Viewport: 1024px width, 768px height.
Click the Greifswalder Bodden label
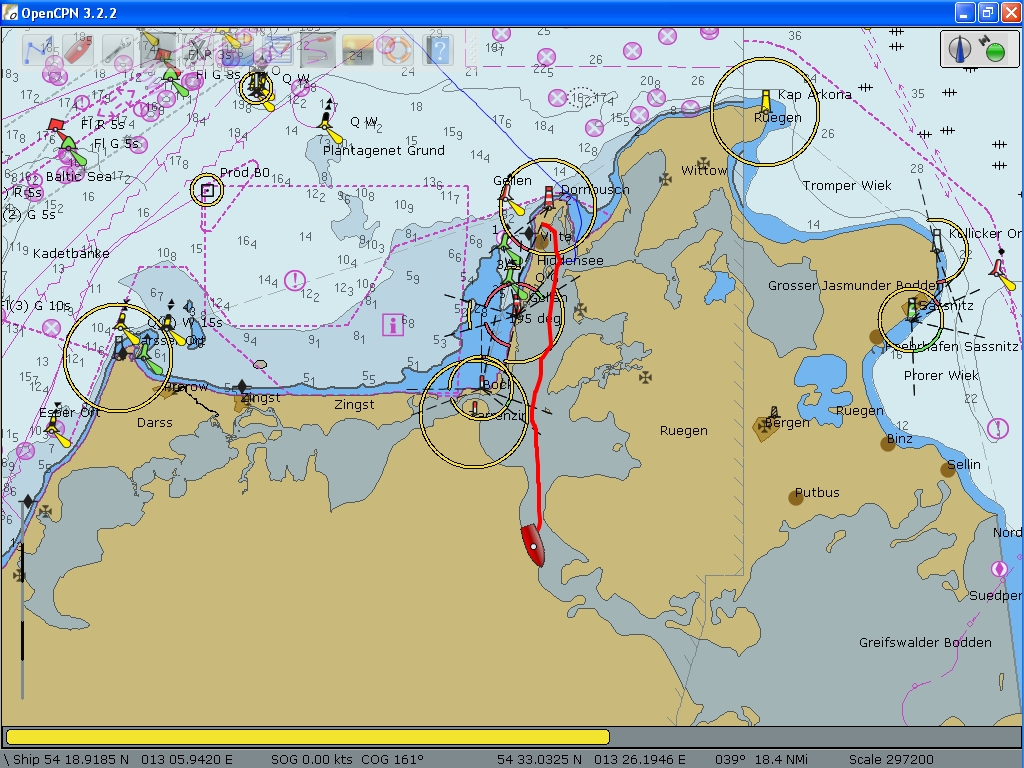tap(925, 643)
